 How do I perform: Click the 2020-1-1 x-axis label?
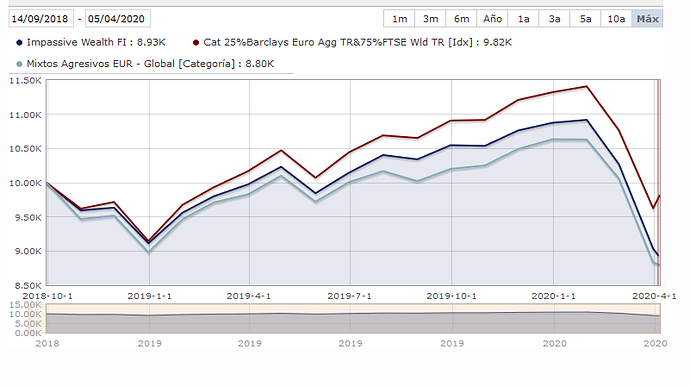tap(554, 296)
